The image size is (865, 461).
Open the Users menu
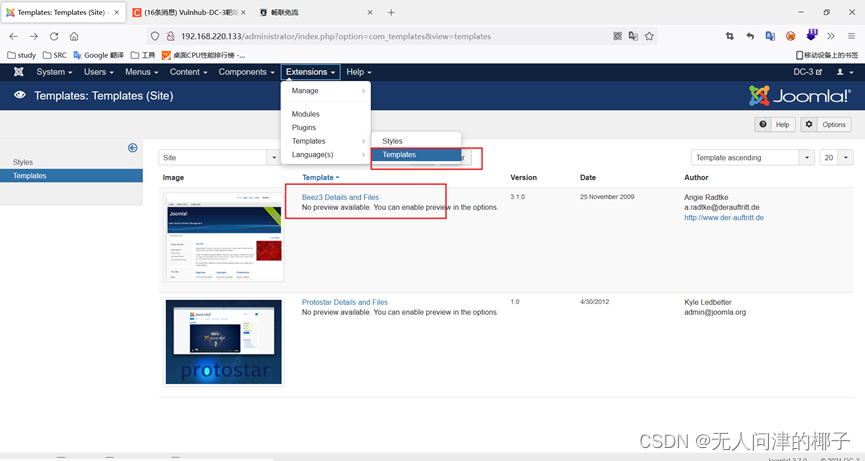[99, 72]
